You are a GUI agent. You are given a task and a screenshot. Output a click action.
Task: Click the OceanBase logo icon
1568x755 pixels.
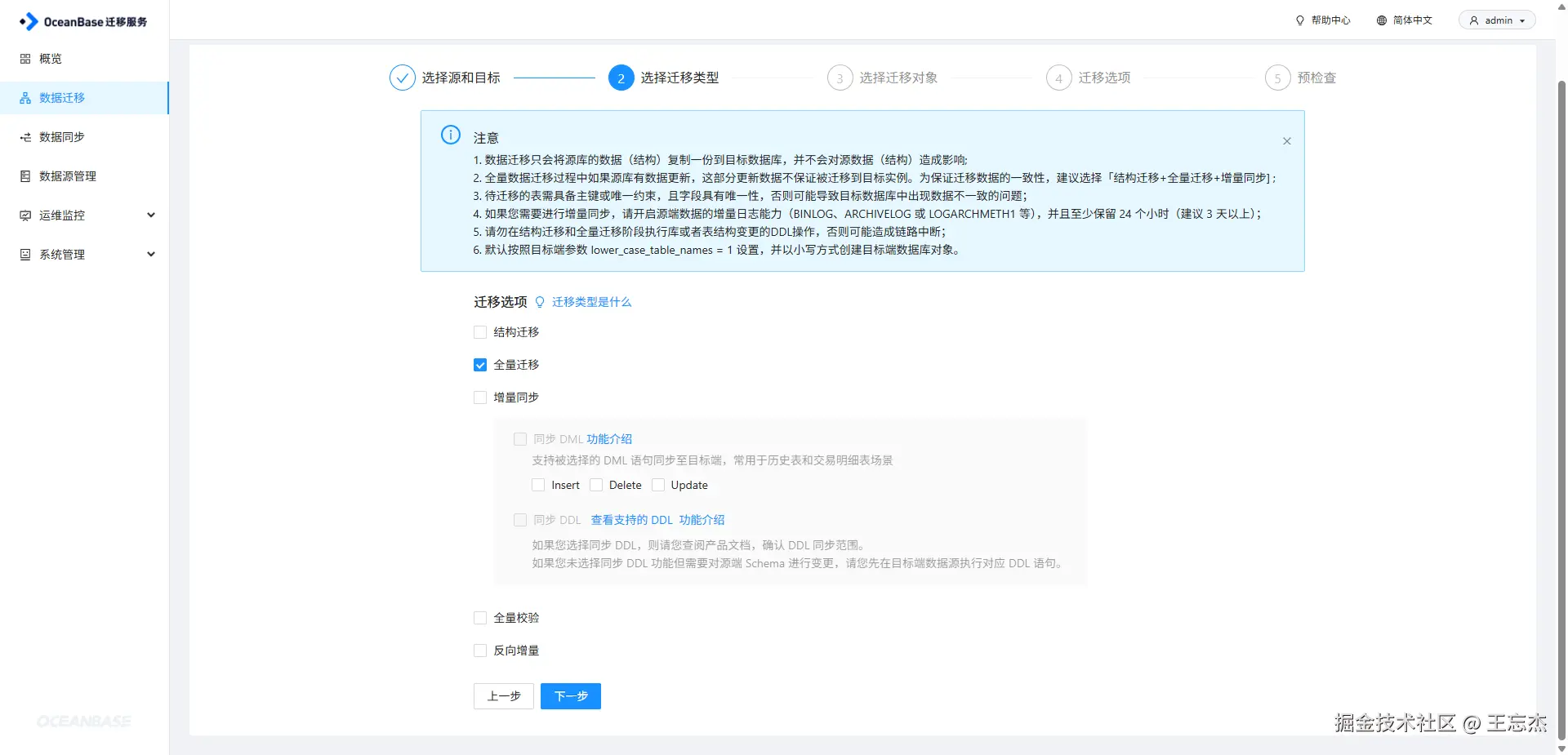click(29, 22)
